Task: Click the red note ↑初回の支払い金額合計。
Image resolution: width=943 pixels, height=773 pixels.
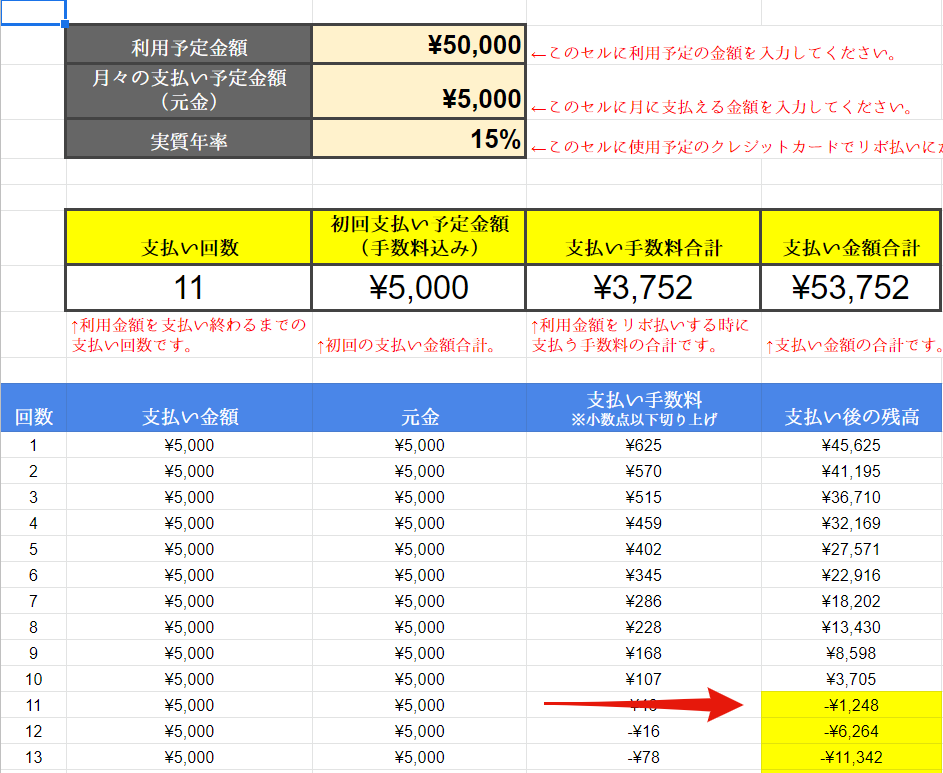Action: [x=406, y=345]
